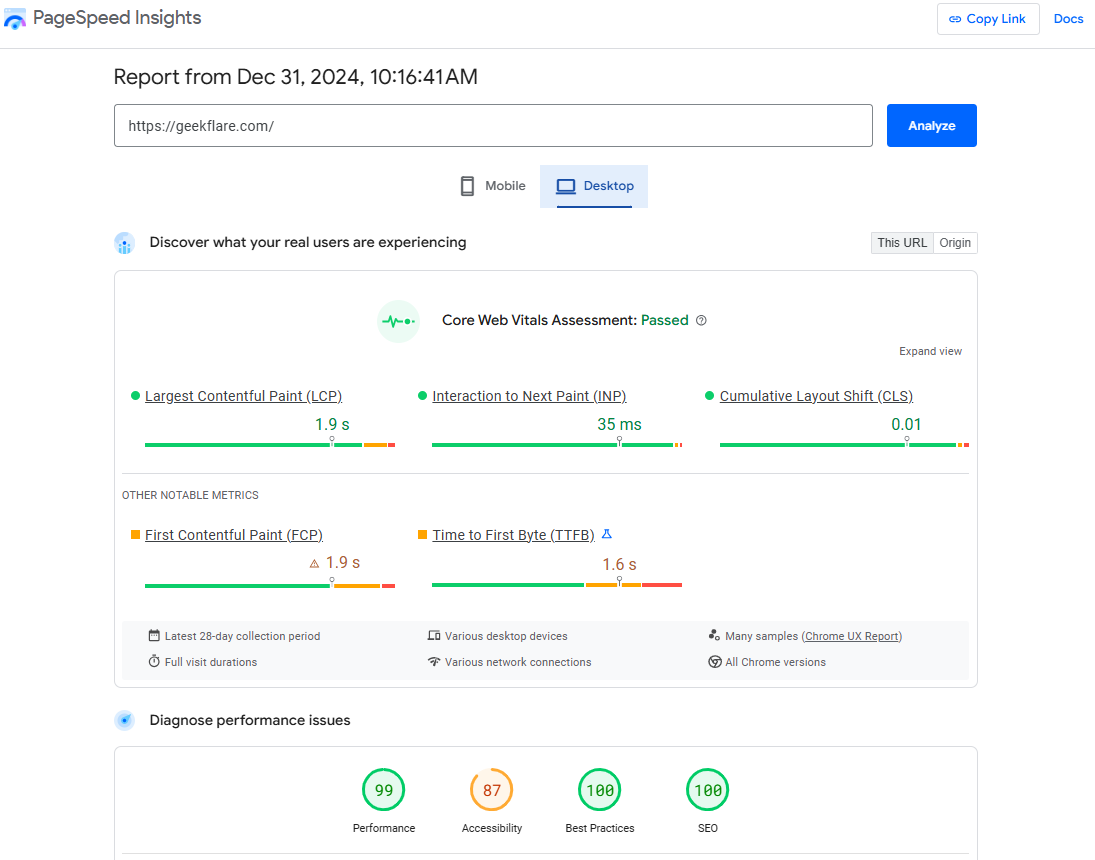Click the 'All Chrome versions' text
Viewport: 1095px width, 860px height.
point(775,662)
